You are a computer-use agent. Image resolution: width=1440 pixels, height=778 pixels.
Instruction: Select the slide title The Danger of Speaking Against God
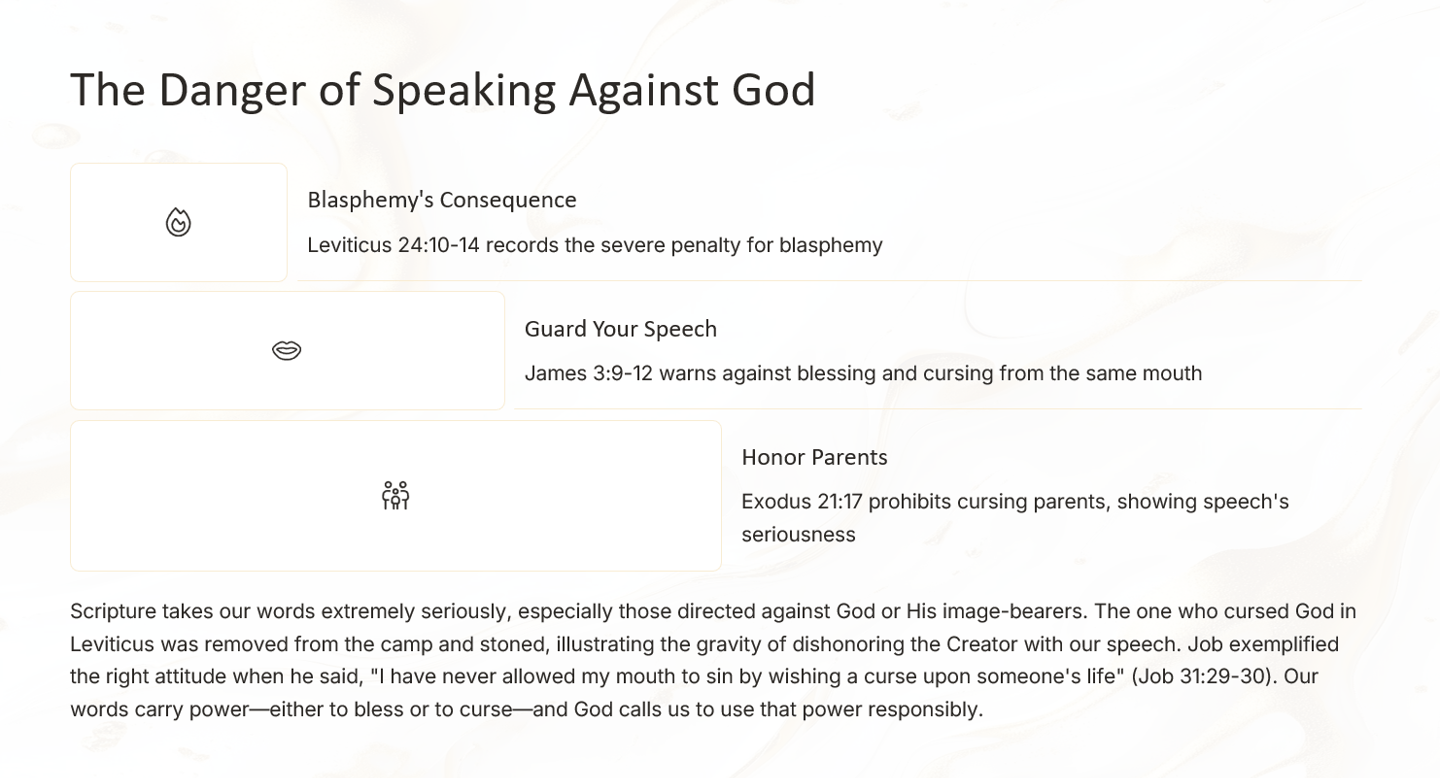pos(443,90)
